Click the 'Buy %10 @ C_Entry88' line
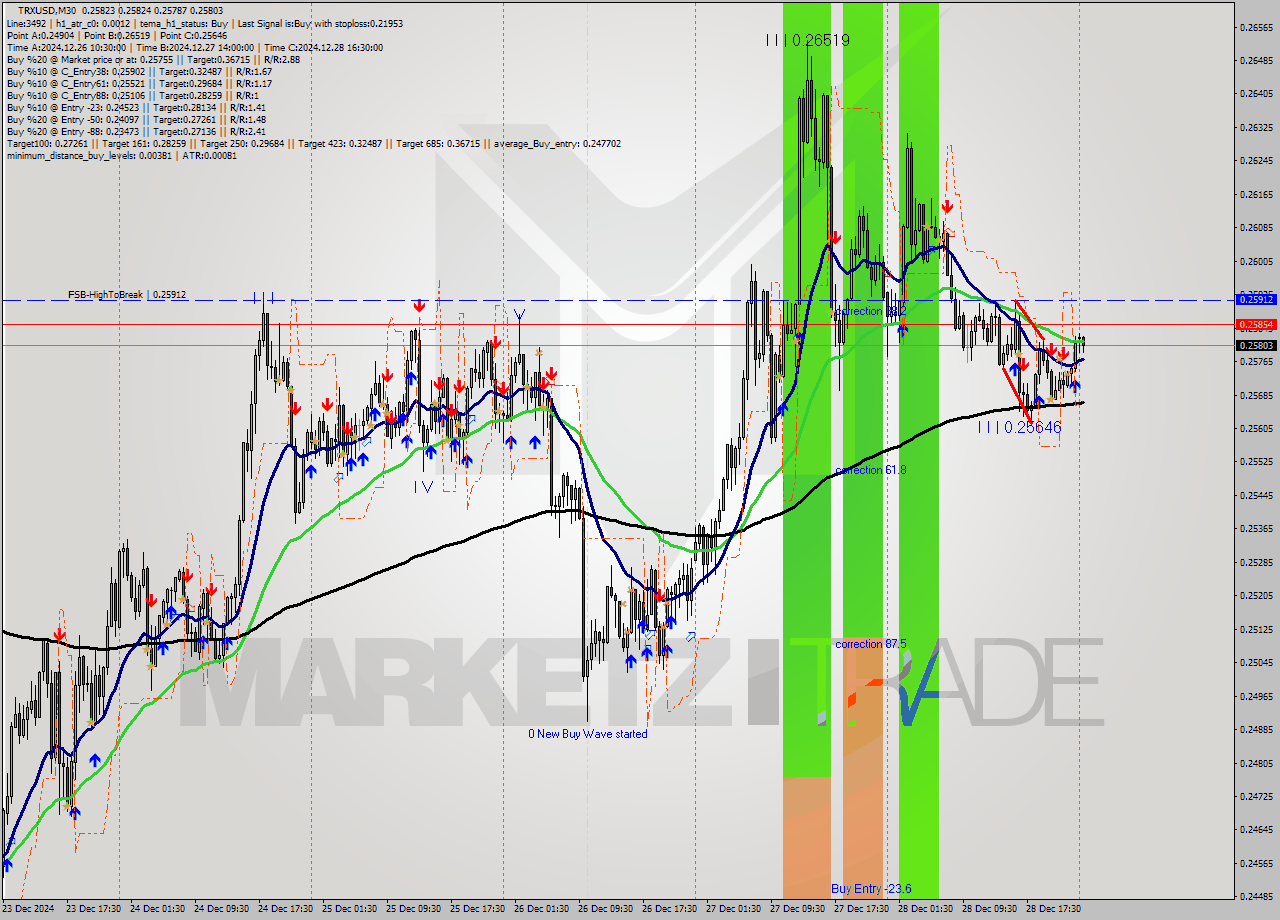 132,95
